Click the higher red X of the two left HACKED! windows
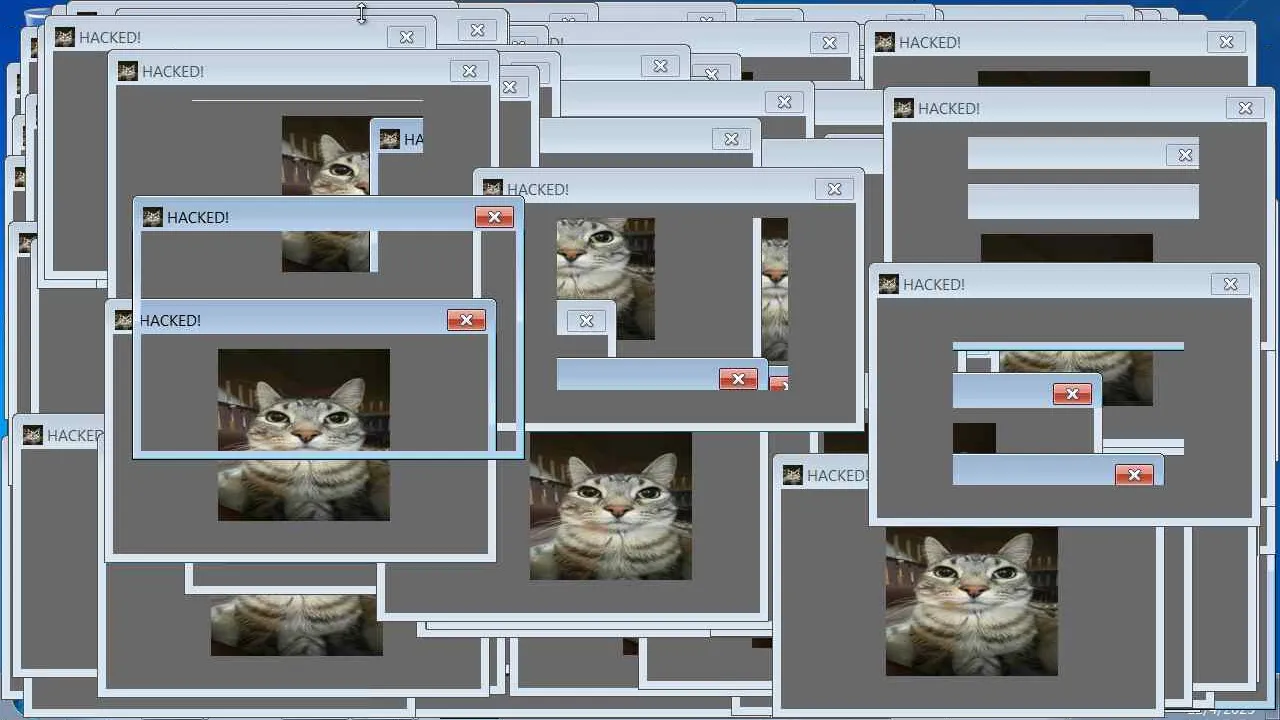The height and width of the screenshot is (720, 1280). point(494,217)
